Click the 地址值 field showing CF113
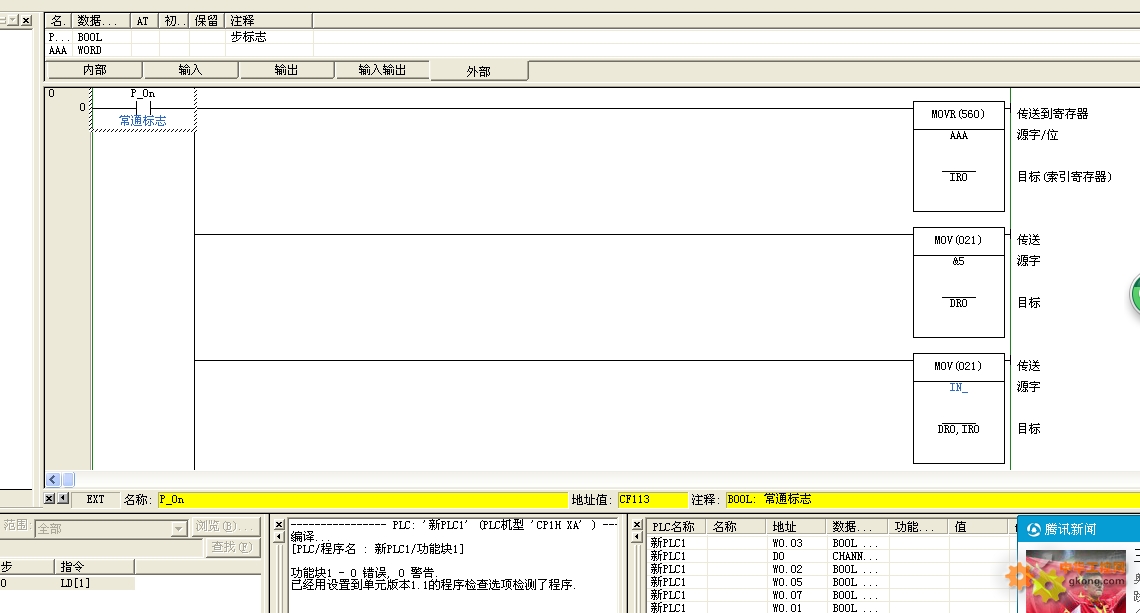This screenshot has height=613, width=1140. click(x=652, y=500)
